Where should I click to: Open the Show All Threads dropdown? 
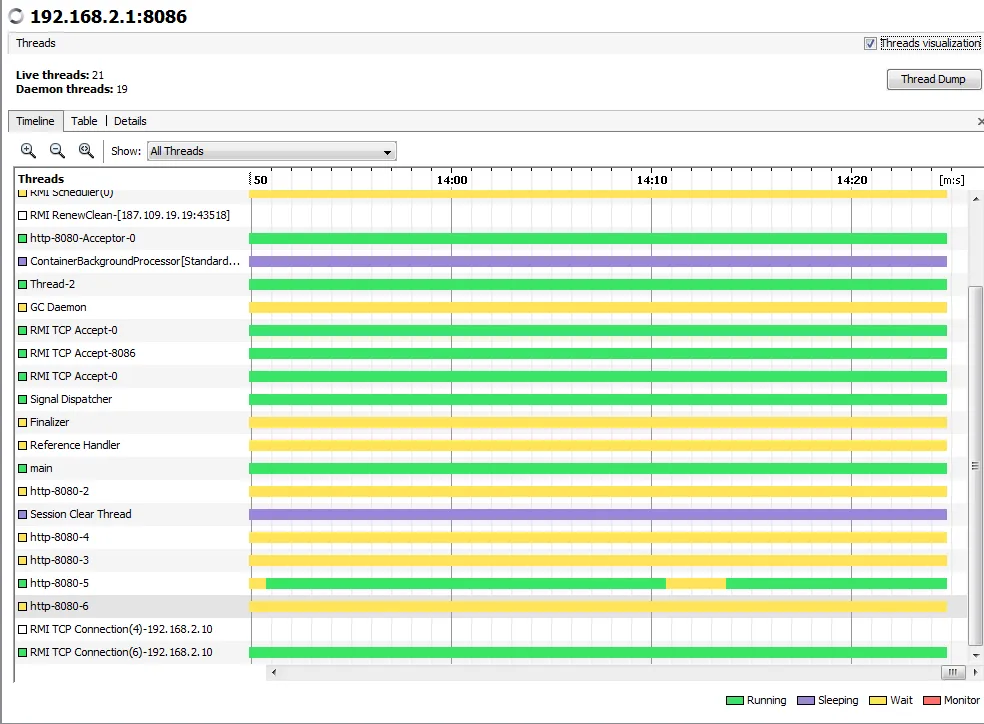point(272,151)
